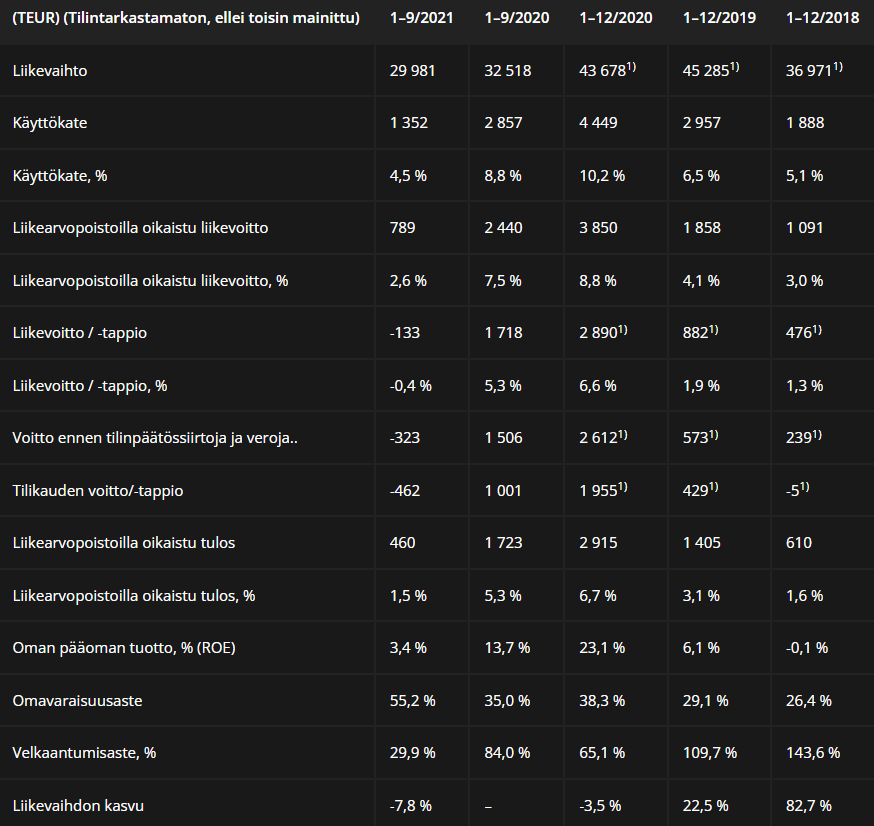The width and height of the screenshot is (874, 826).
Task: Select the Omavaraisuusaste row label
Action: click(77, 700)
